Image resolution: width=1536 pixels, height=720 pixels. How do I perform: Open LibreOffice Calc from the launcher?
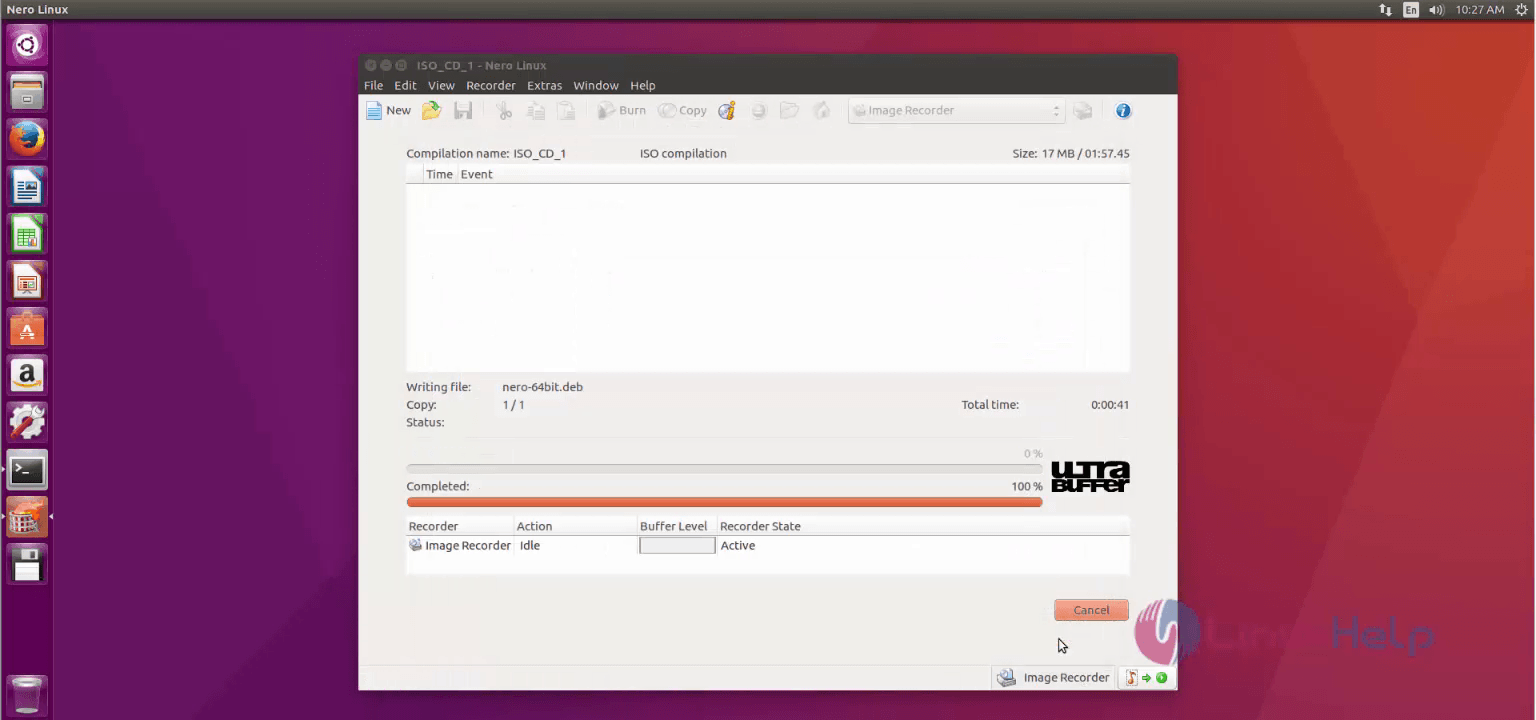(27, 234)
